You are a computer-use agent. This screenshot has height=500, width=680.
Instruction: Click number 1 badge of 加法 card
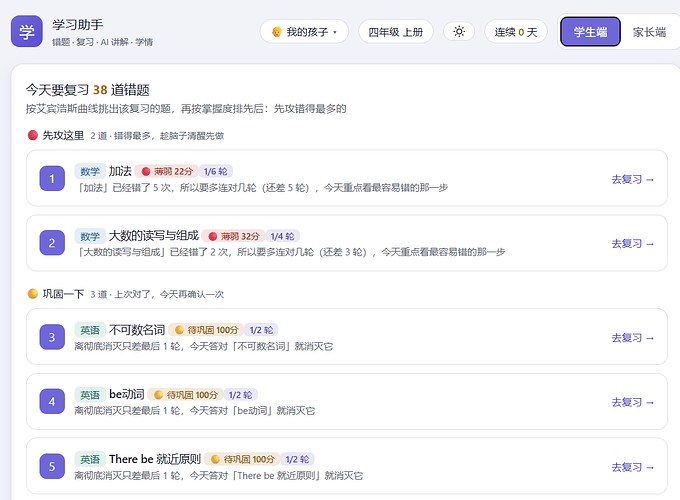(52, 178)
